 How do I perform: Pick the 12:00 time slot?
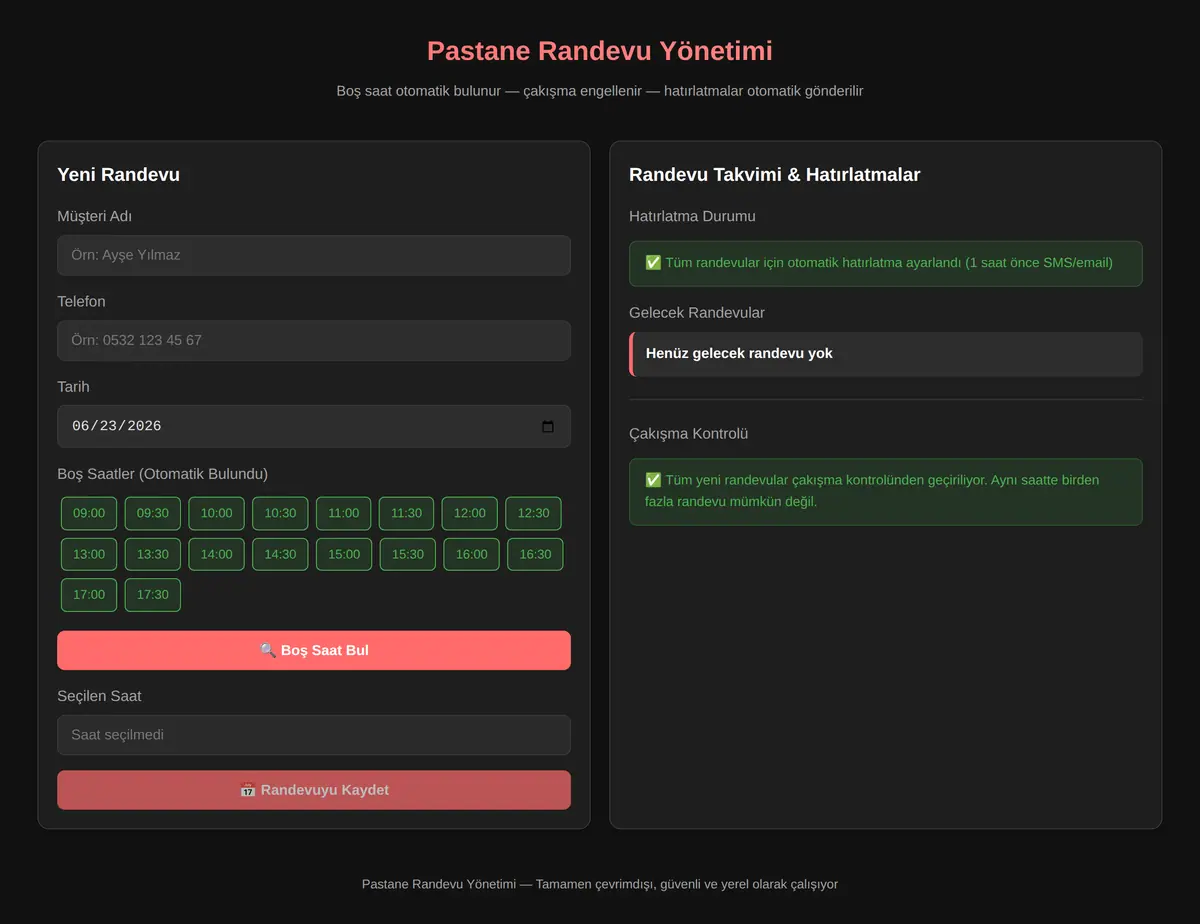(470, 513)
